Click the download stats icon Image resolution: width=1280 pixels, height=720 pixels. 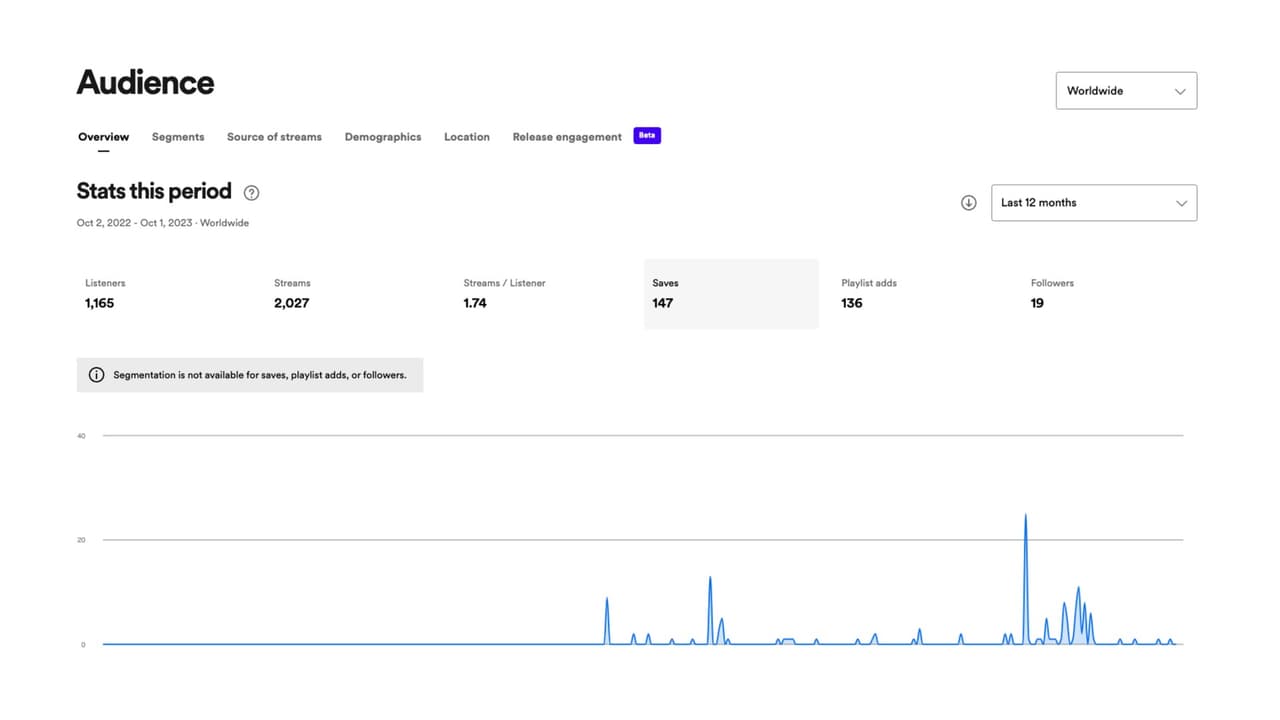(968, 202)
